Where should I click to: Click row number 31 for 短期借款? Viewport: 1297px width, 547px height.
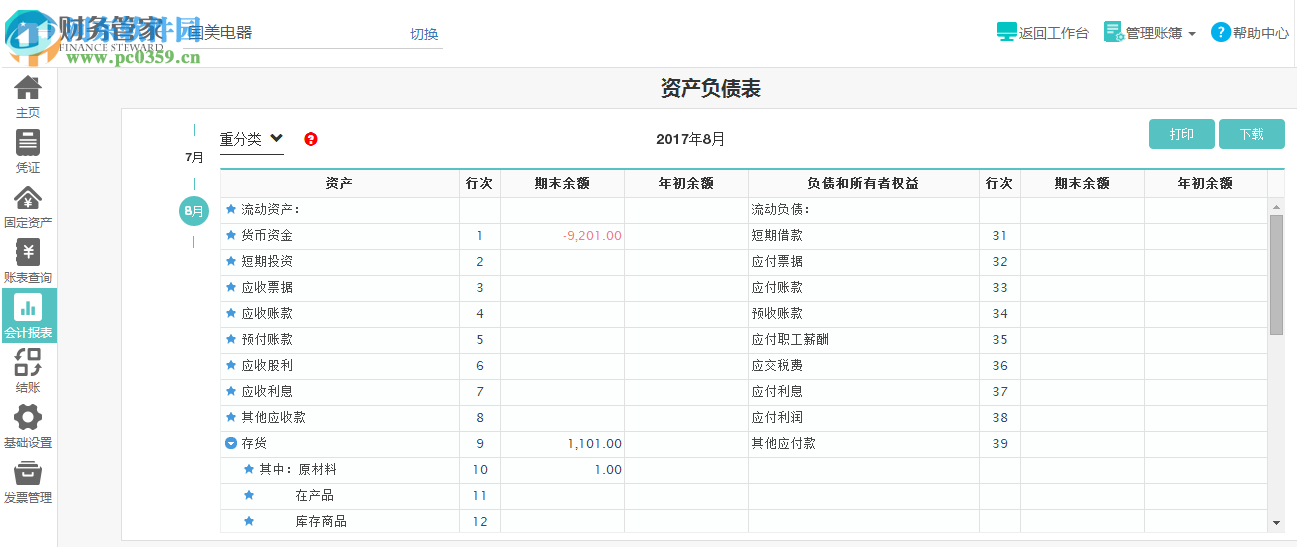1000,236
